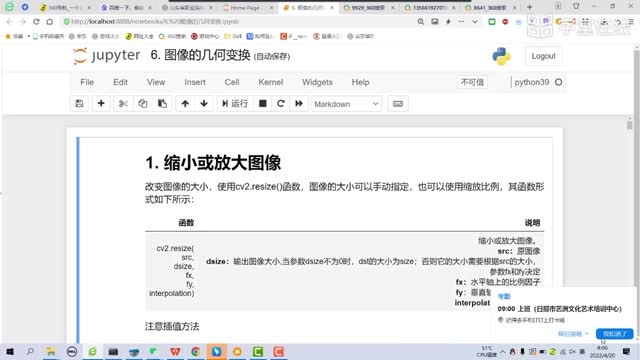
Task: Switch to the Home Page browser tab
Action: [248, 8]
